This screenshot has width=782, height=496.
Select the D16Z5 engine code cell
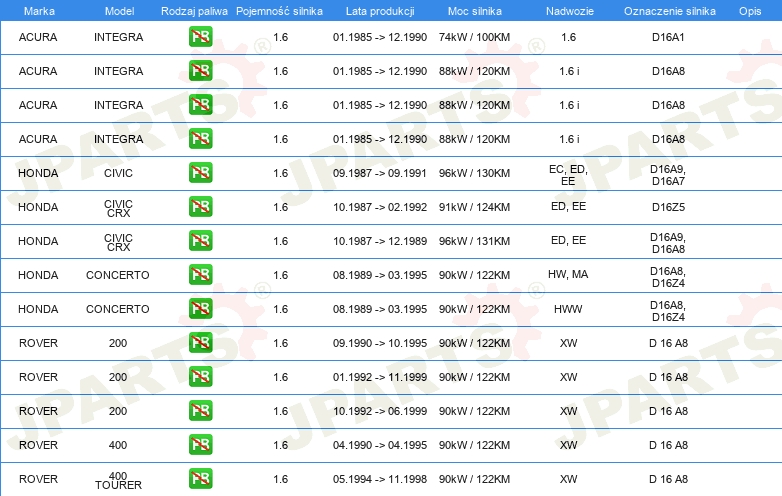pos(668,207)
